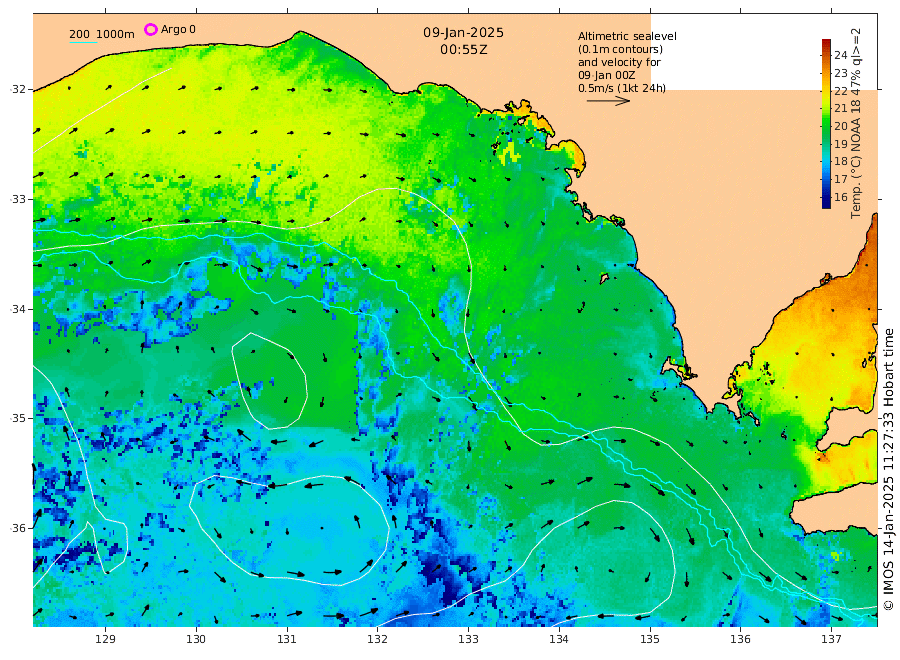
Task: Click the date text 09-Jan-2025
Action: click(463, 33)
